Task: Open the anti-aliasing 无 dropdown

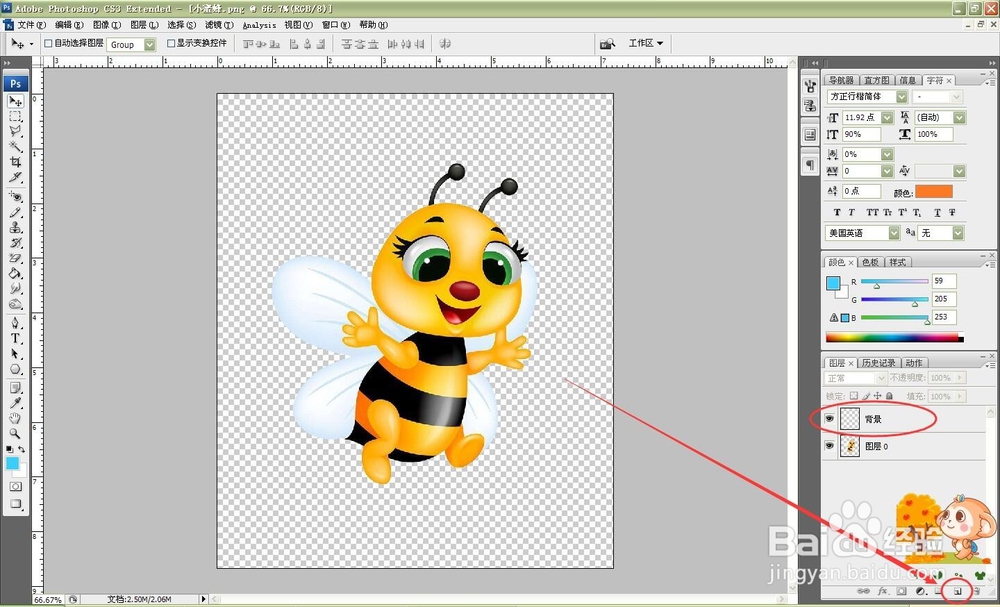Action: click(959, 233)
